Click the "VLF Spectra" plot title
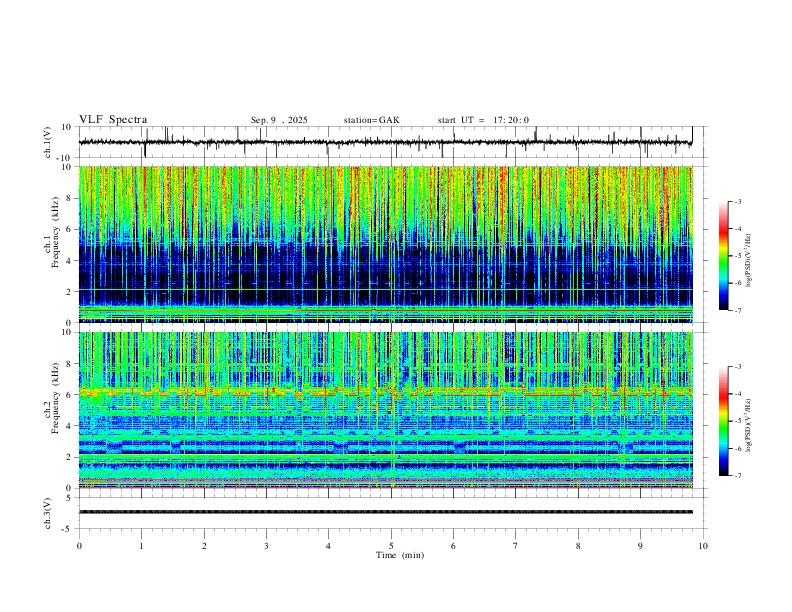Image resolution: width=792 pixels, height=612 pixels. point(113,120)
